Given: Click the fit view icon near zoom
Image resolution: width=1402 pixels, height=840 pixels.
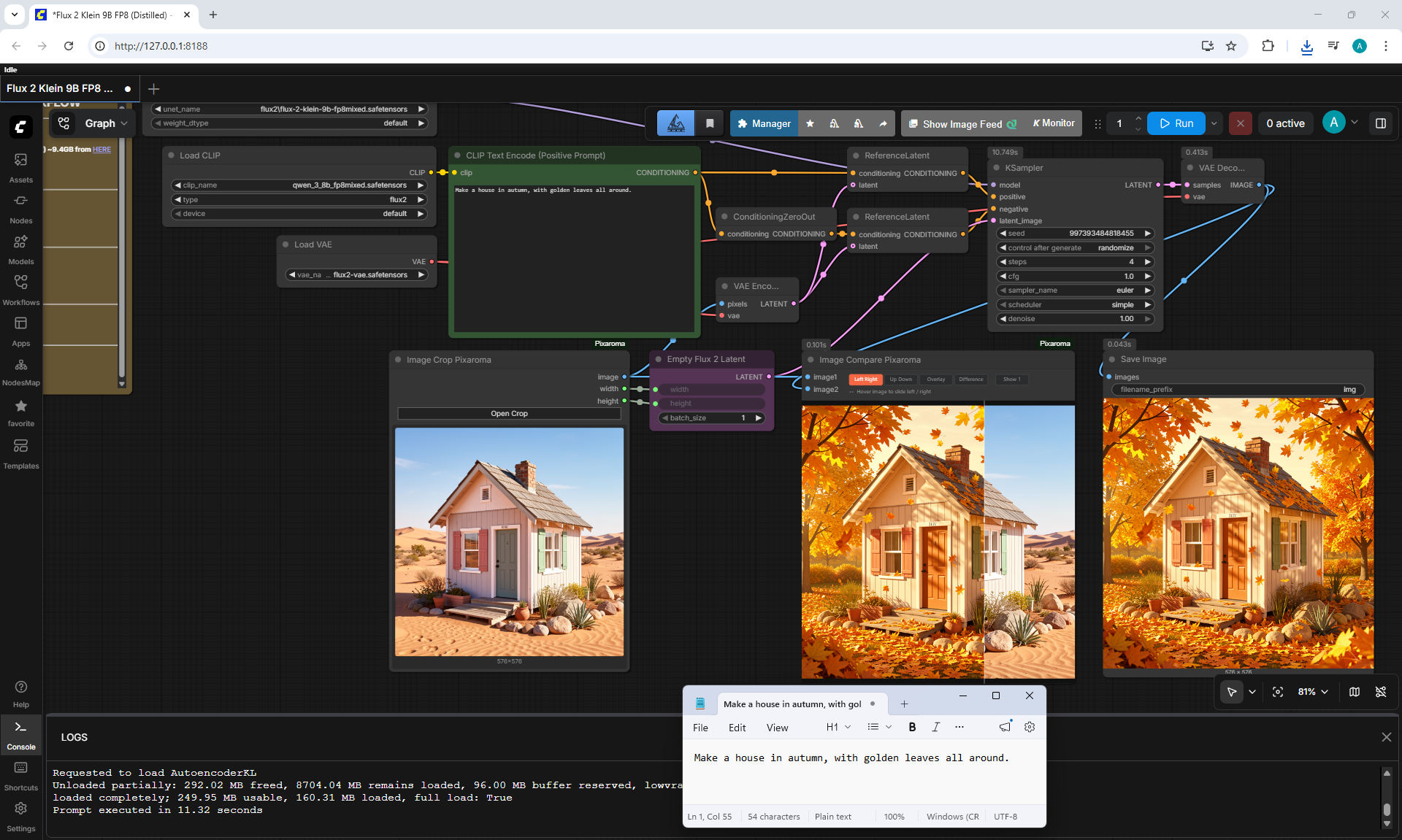Looking at the screenshot, I should tap(1278, 692).
